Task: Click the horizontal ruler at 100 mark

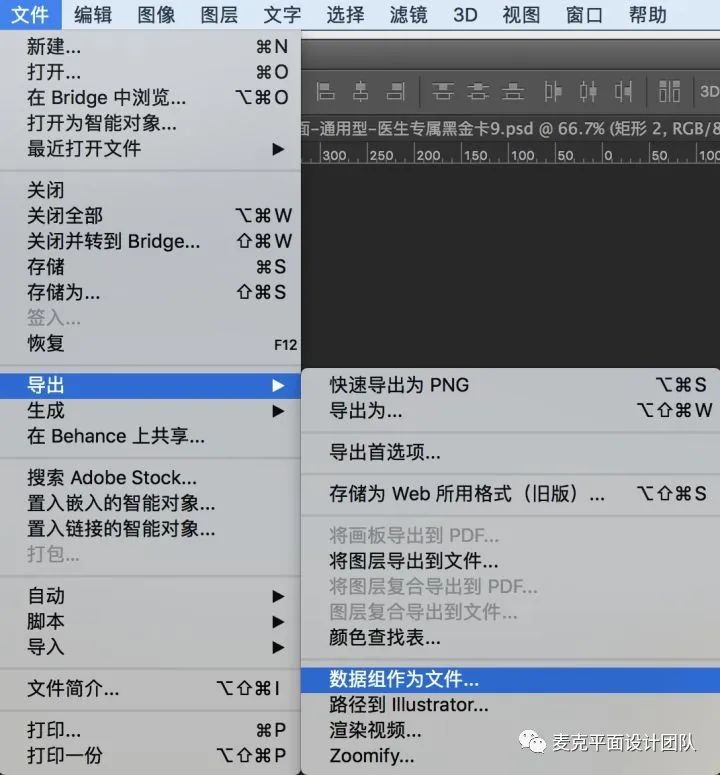Action: [522, 155]
